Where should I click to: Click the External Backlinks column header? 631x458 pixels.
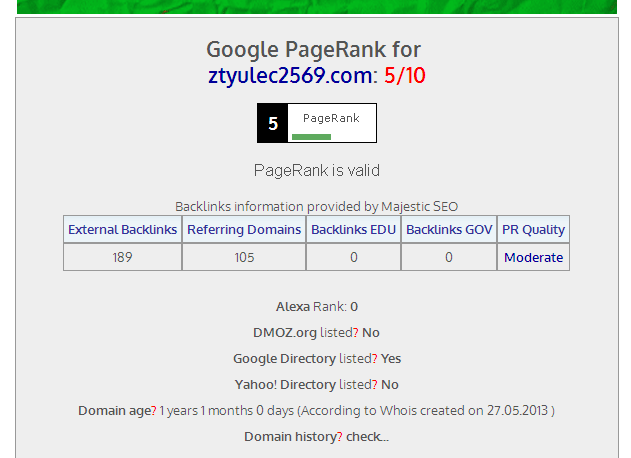pyautogui.click(x=122, y=229)
